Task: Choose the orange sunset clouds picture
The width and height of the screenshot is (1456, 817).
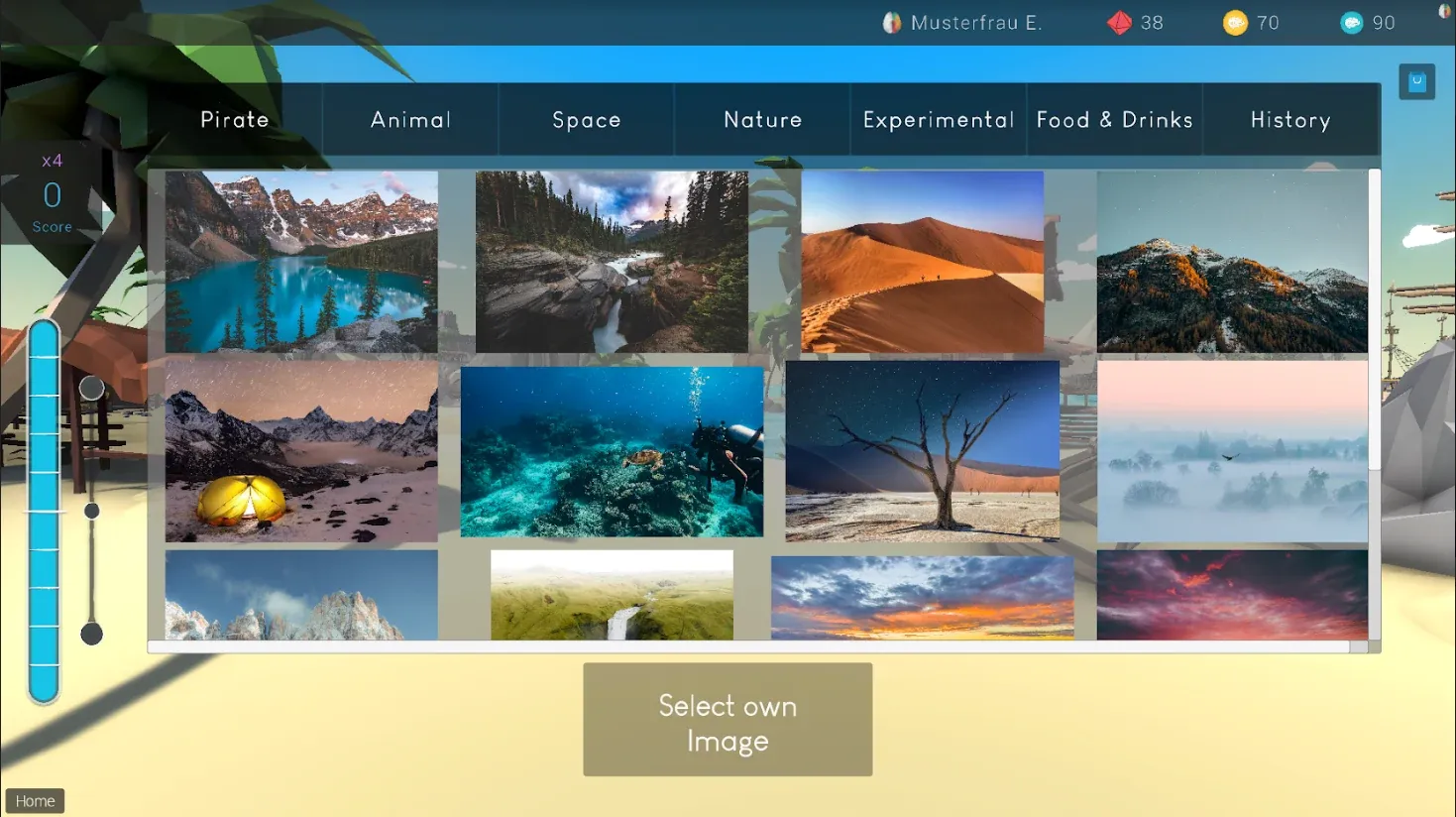Action: point(922,597)
